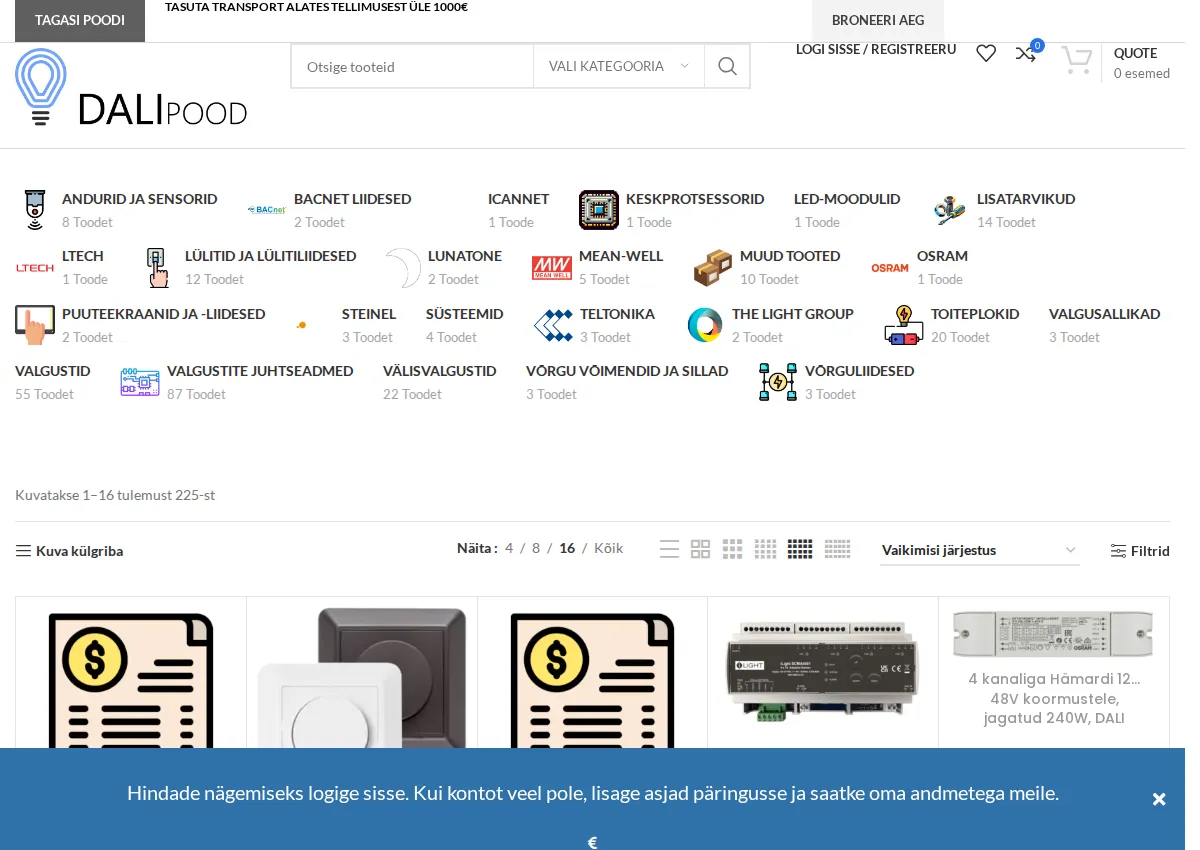
Task: Click the Quote cart label
Action: [1135, 53]
